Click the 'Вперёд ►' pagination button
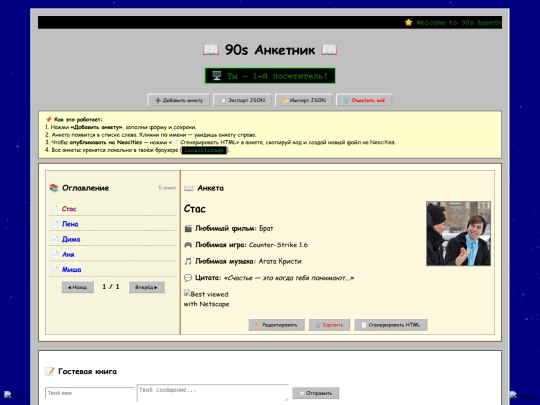Image resolution: width=540 pixels, height=405 pixels. tap(146, 287)
